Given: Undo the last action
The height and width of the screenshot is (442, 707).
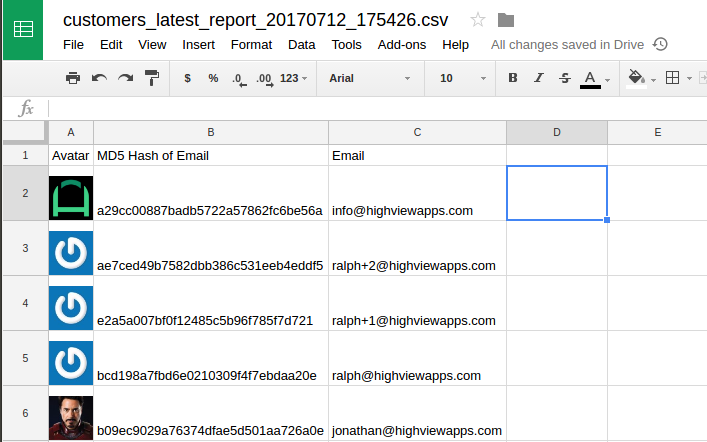Looking at the screenshot, I should tap(99, 78).
